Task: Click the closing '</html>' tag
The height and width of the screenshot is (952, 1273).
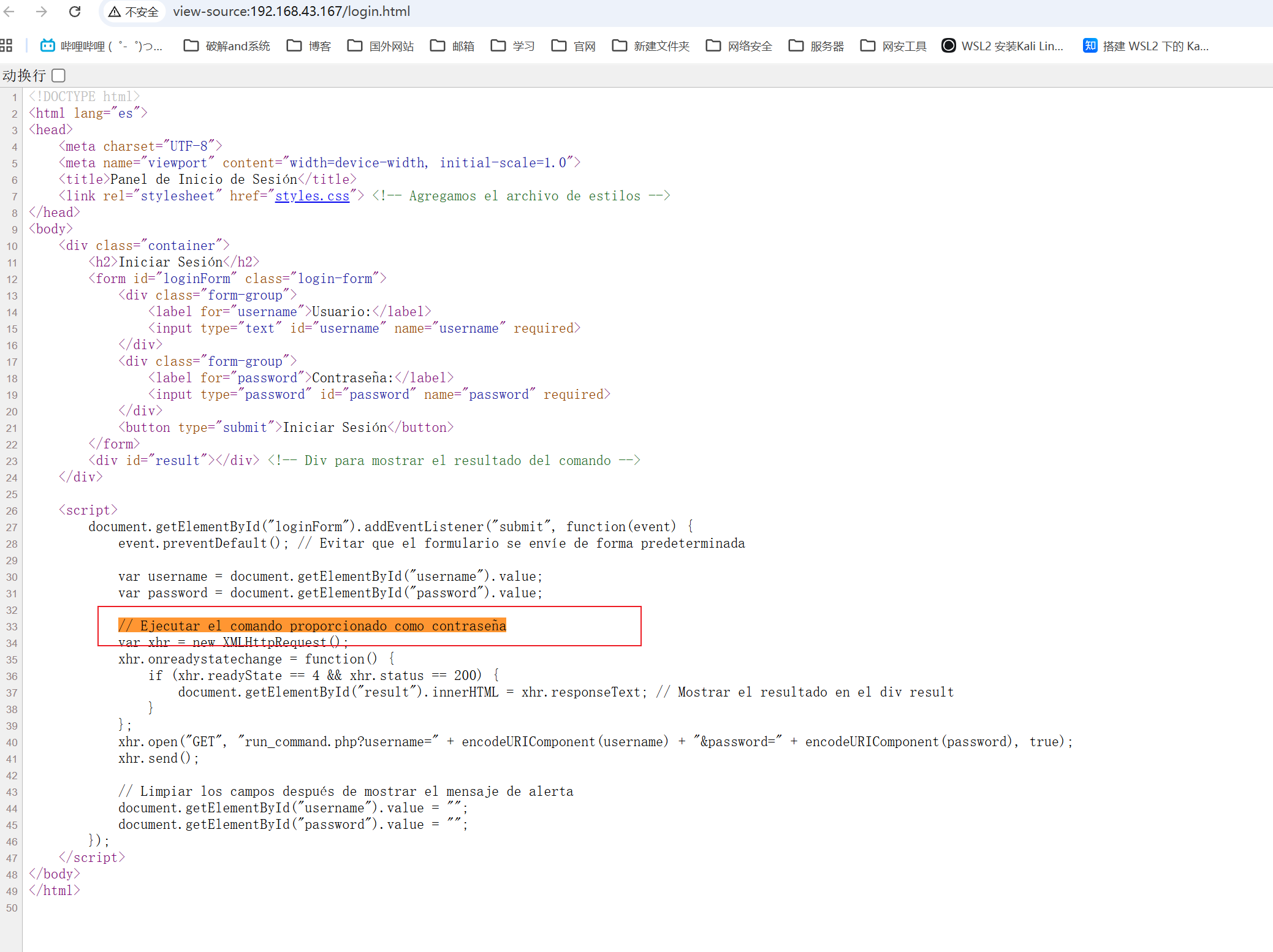Action: click(55, 891)
